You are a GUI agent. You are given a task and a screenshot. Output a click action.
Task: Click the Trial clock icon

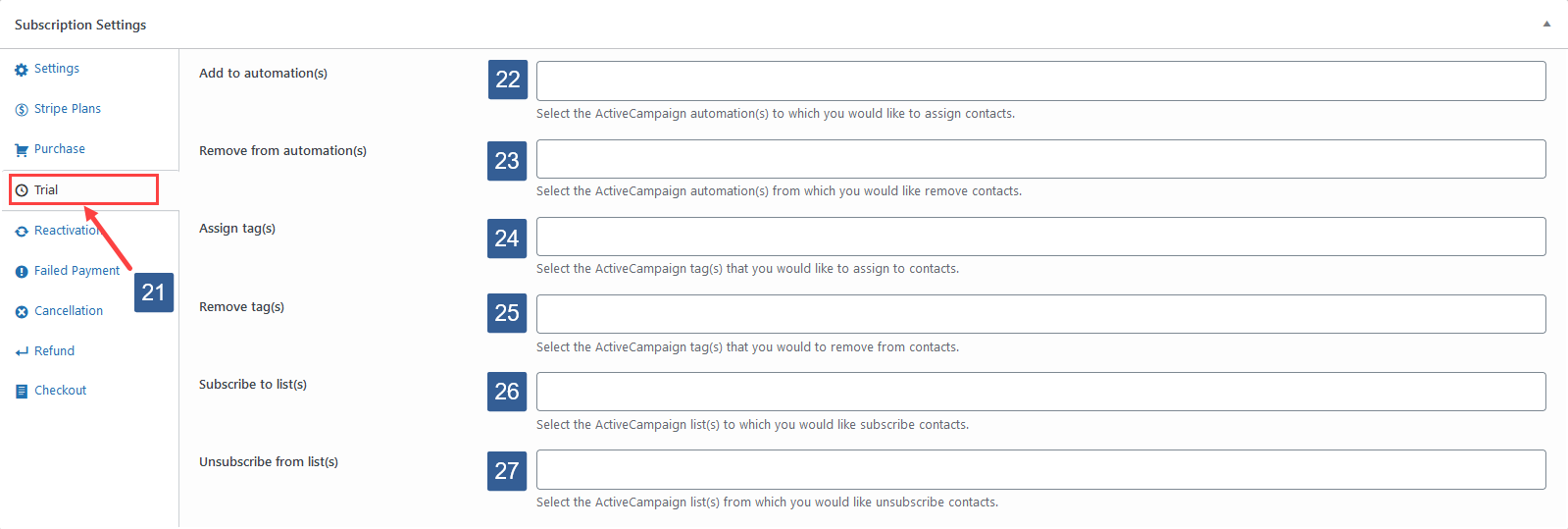tap(22, 190)
